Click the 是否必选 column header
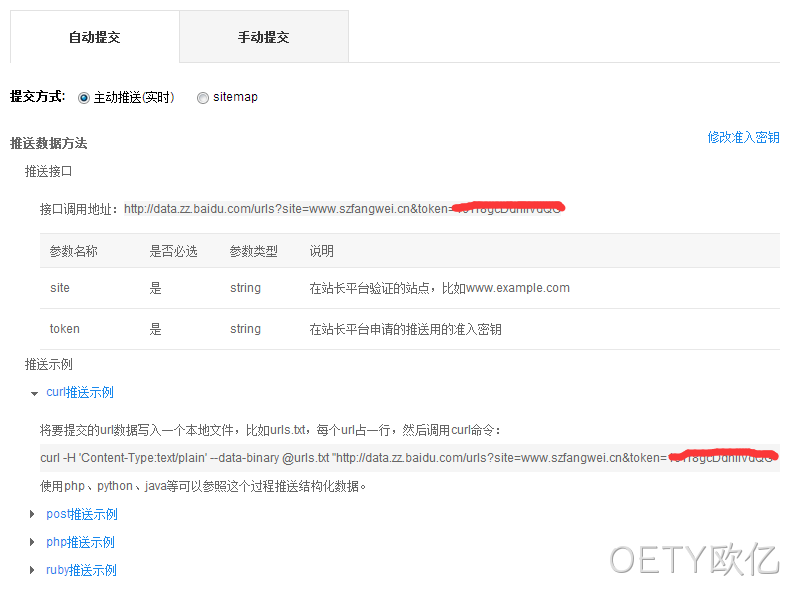The height and width of the screenshot is (590, 796). click(x=173, y=251)
